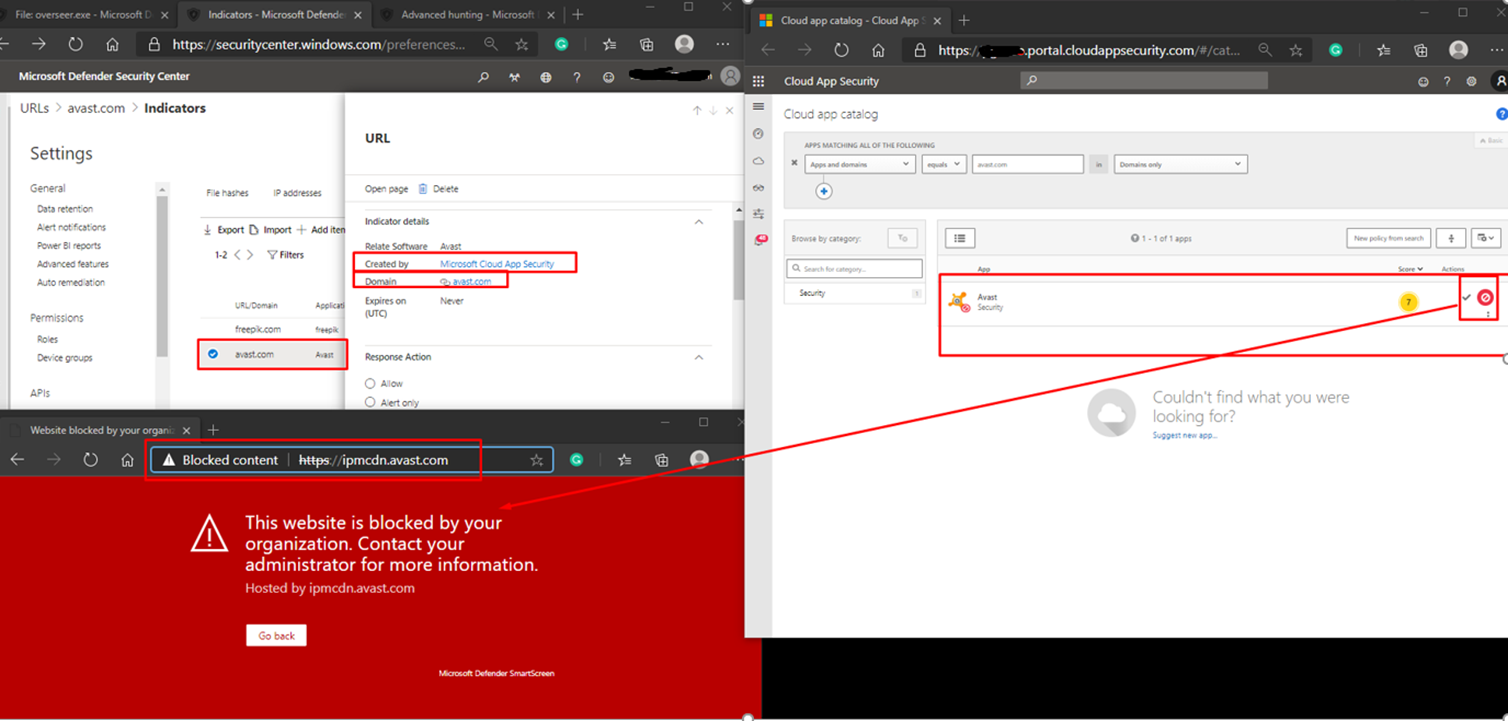Click the Export button in Indicators list
This screenshot has height=721, width=1508.
pyautogui.click(x=224, y=230)
